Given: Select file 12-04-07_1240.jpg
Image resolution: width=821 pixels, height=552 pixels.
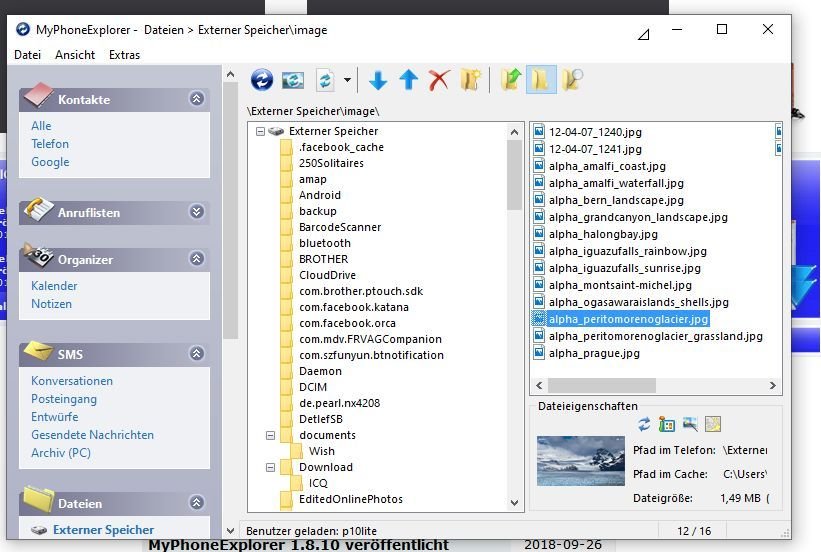Looking at the screenshot, I should coord(595,132).
